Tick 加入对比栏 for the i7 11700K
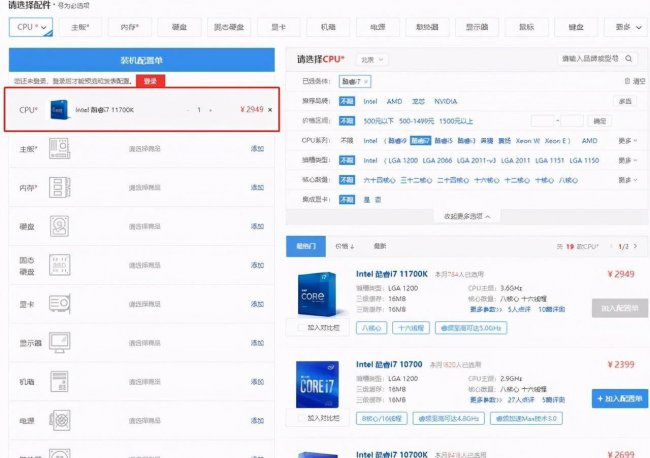 coord(301,327)
